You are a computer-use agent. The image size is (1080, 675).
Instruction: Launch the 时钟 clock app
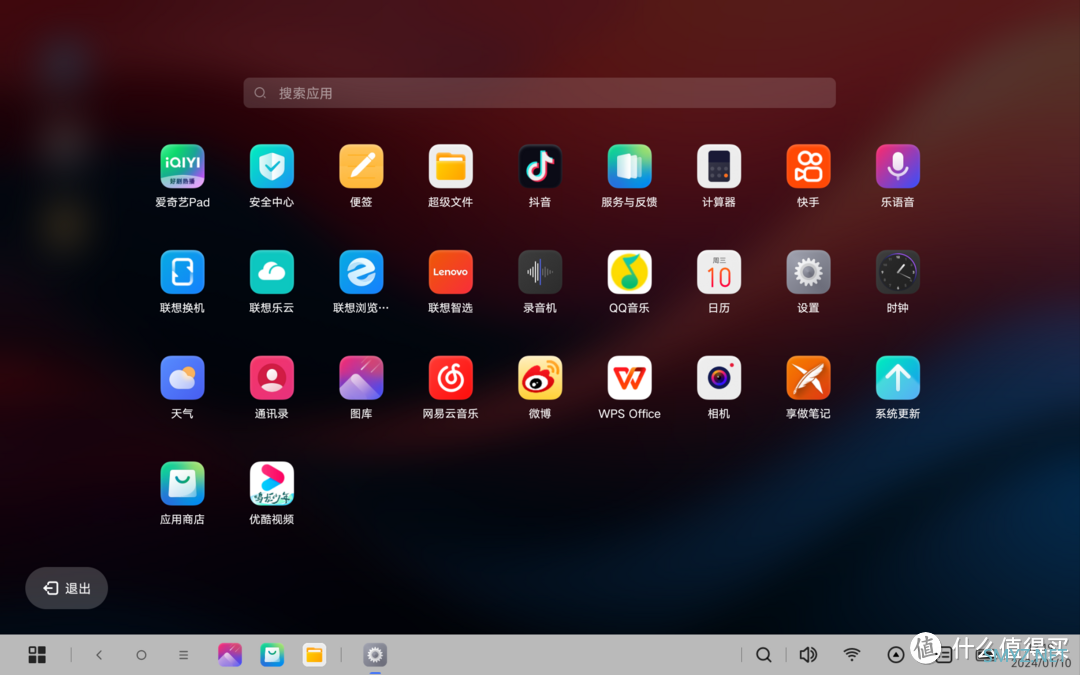tap(897, 272)
